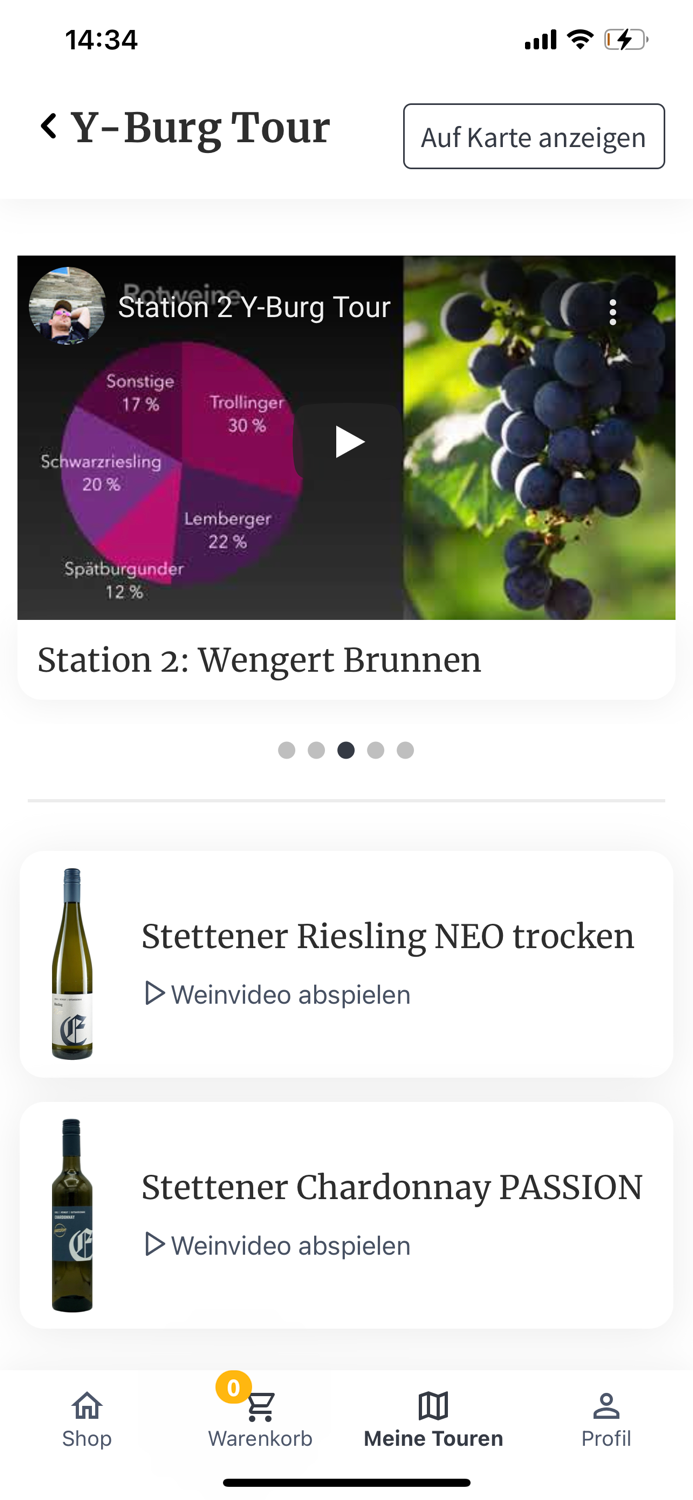The image size is (693, 1500).
Task: Click the play icon next to Stettener Chardonnay Weinvideo
Action: click(153, 1243)
